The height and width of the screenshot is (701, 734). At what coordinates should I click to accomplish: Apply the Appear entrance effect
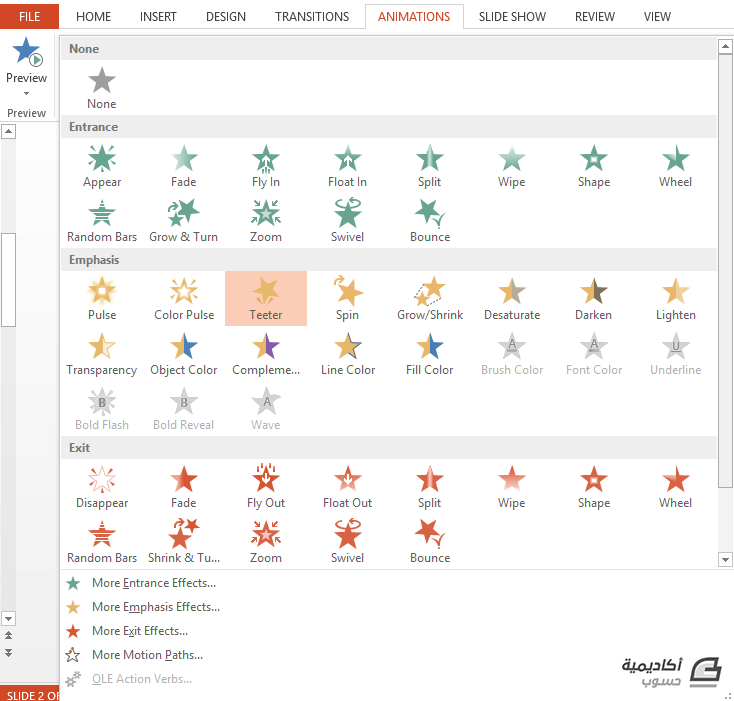click(102, 166)
